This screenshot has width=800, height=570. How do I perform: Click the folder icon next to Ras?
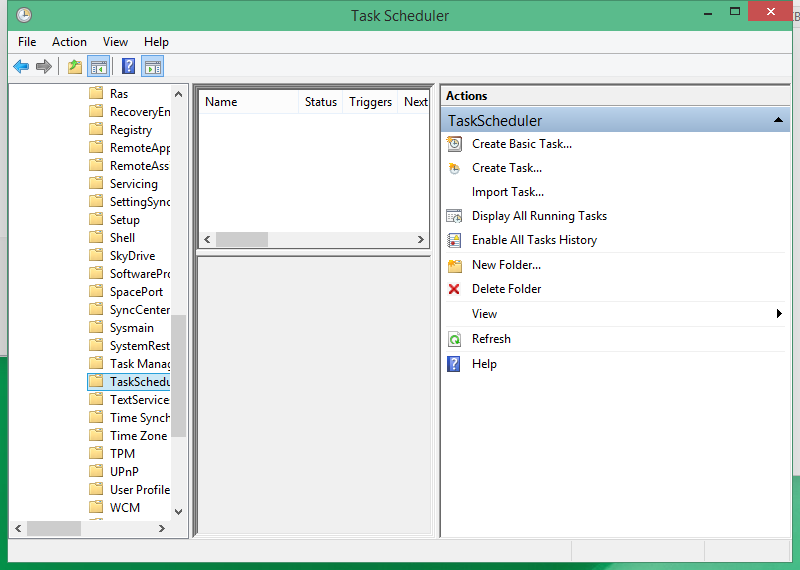click(96, 93)
